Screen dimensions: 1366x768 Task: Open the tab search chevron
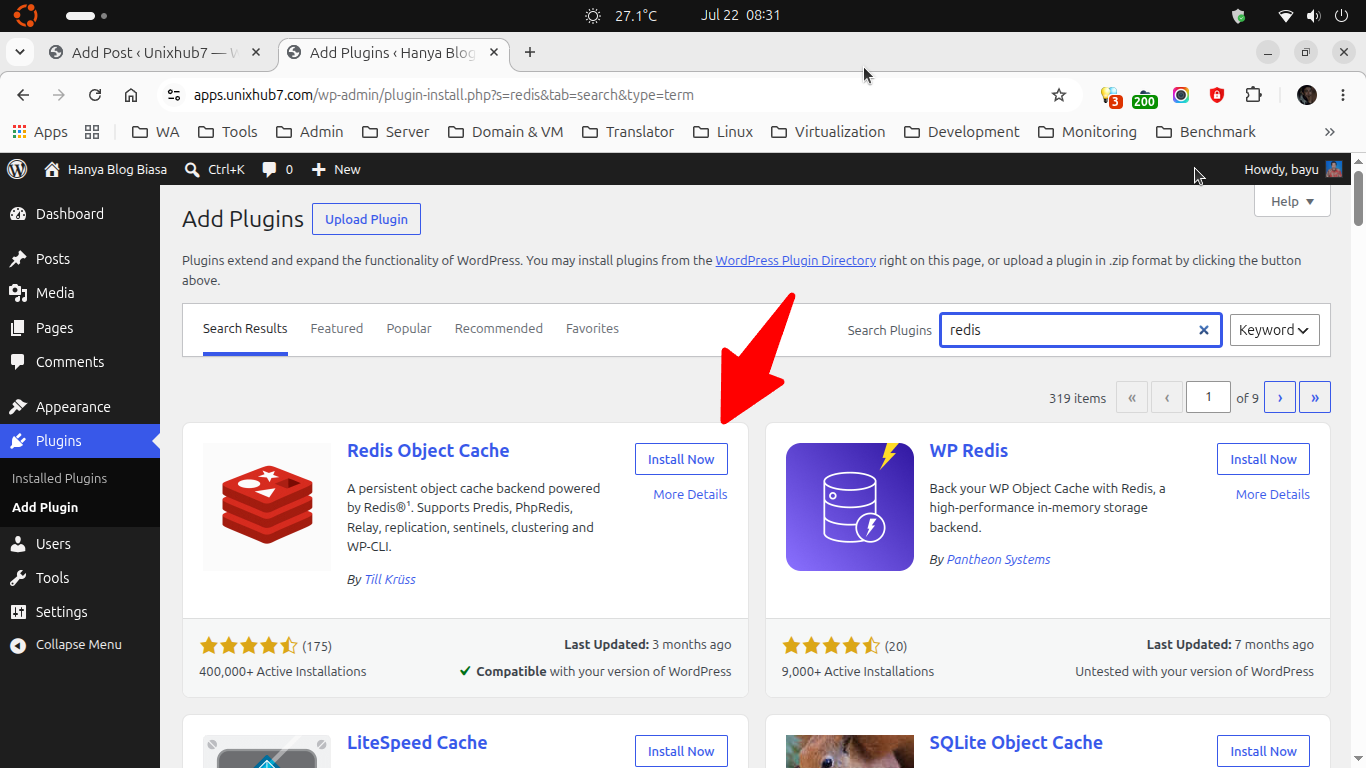click(19, 52)
